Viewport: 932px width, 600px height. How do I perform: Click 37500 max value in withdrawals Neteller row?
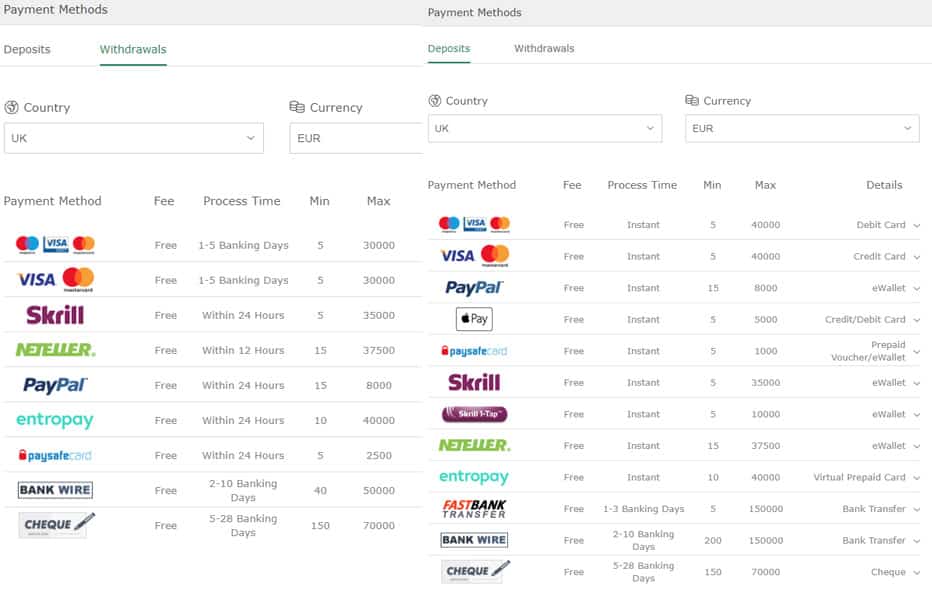point(379,350)
